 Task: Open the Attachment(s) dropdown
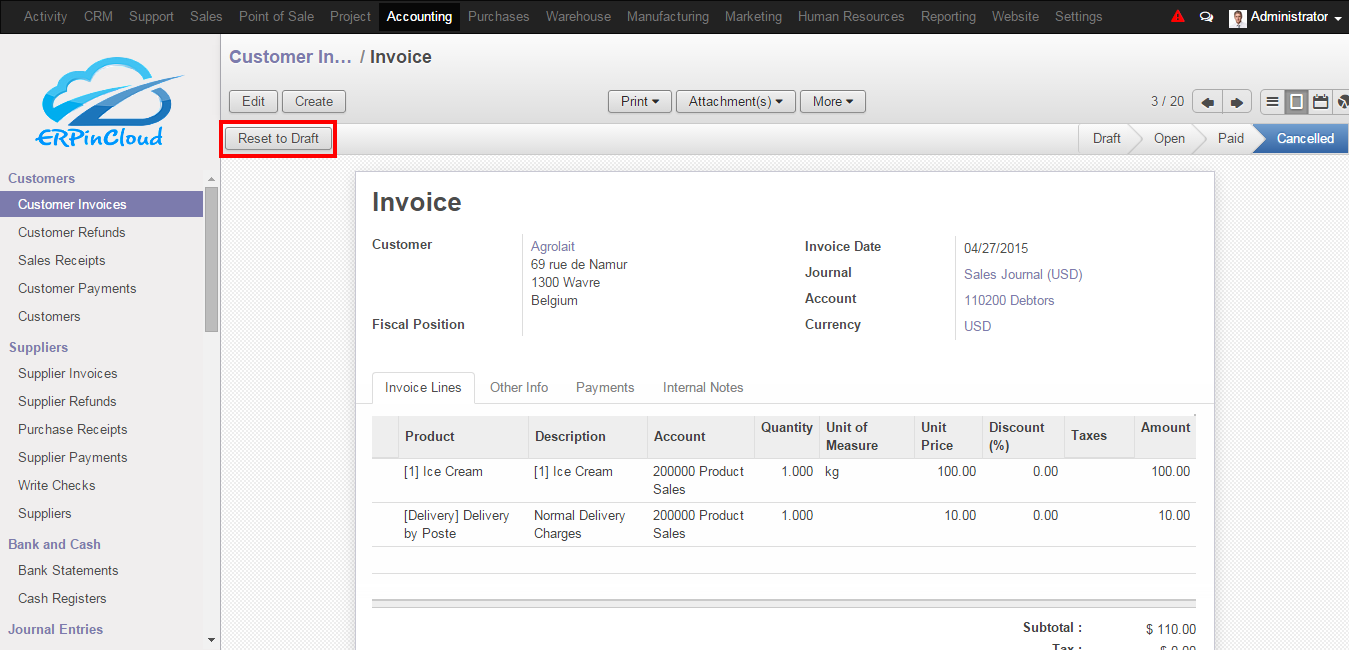(736, 102)
